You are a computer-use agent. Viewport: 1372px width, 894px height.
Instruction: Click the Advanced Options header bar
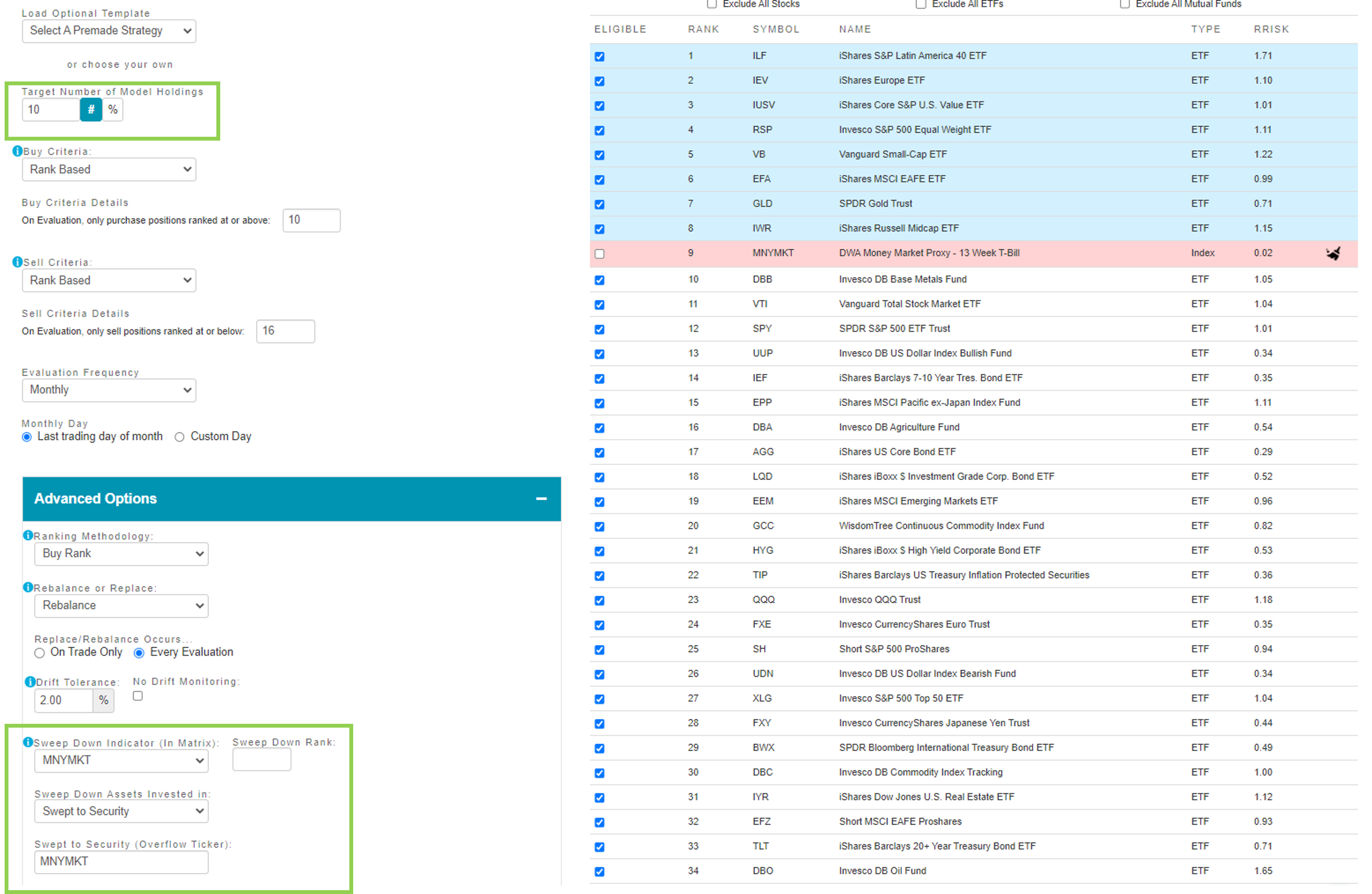click(292, 499)
